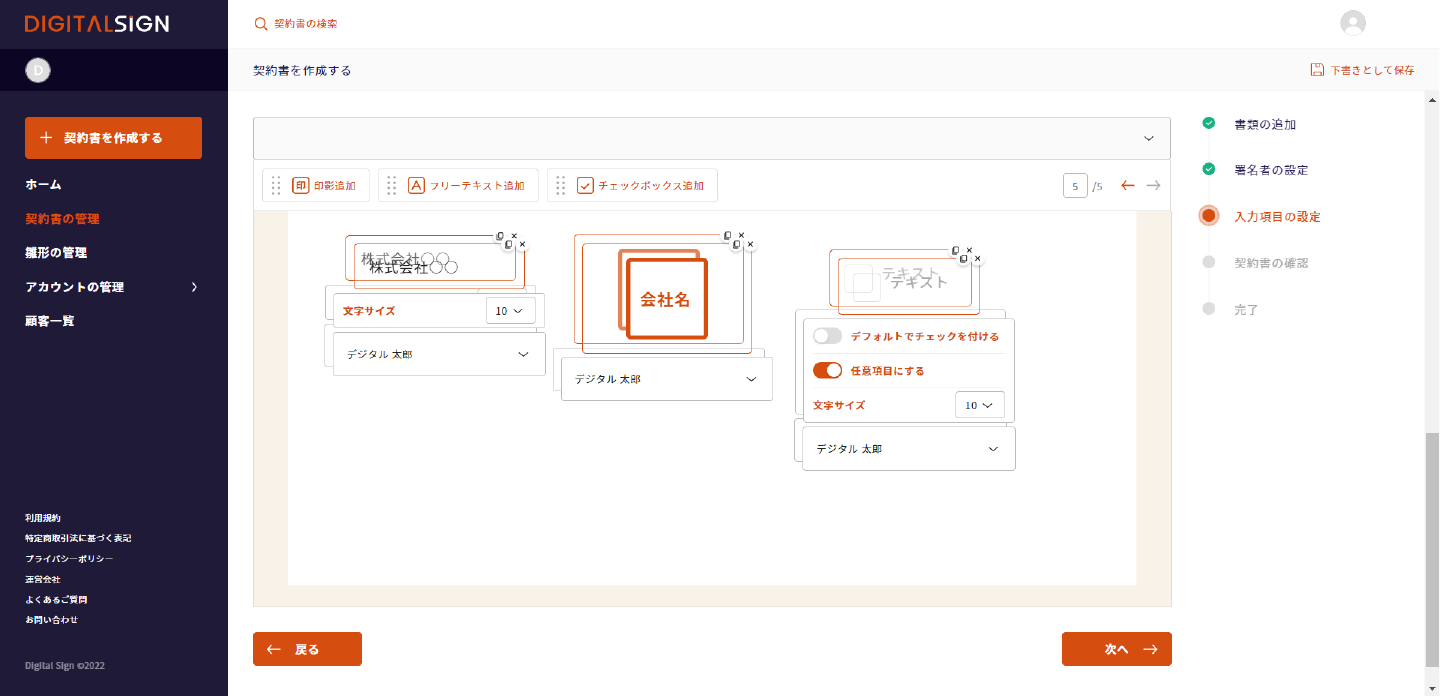Enable デフォルトでチェックを付ける toggle
This screenshot has height=696, width=1440.
click(827, 336)
